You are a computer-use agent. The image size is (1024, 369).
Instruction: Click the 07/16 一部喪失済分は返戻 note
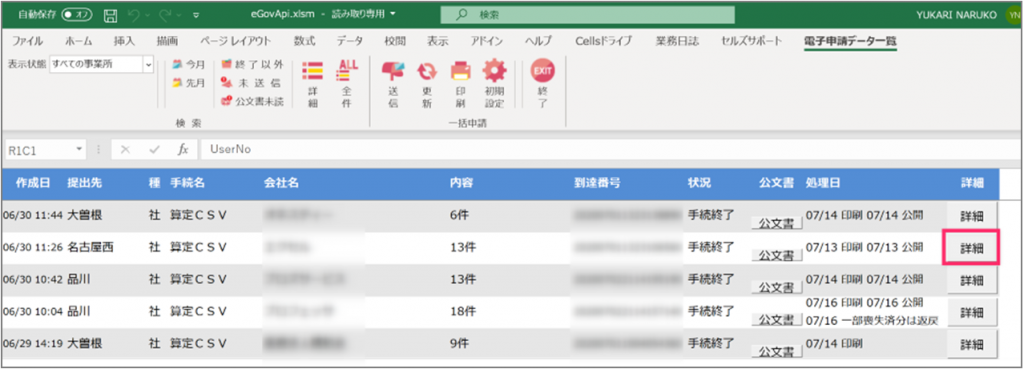[x=872, y=321]
